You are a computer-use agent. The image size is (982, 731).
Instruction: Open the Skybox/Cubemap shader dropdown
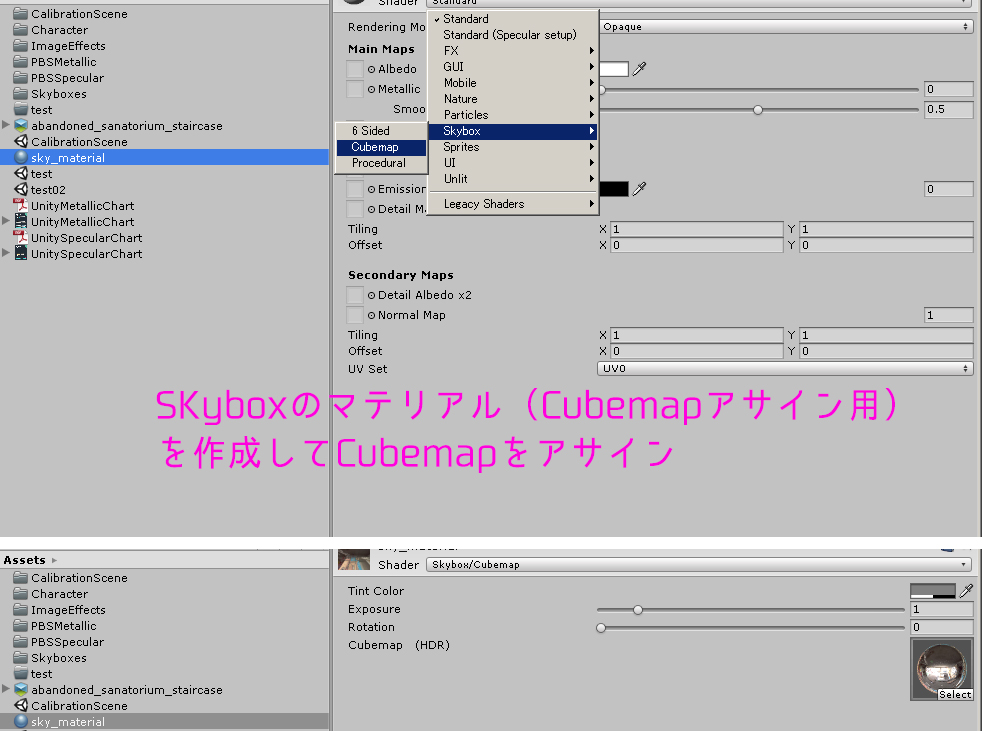pos(698,564)
